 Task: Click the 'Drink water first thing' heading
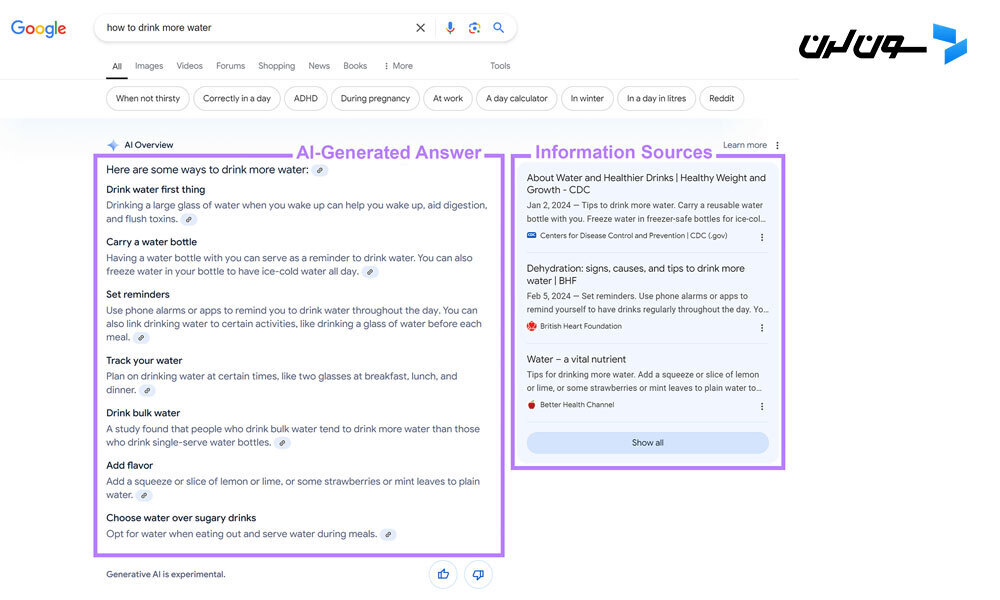(x=156, y=190)
